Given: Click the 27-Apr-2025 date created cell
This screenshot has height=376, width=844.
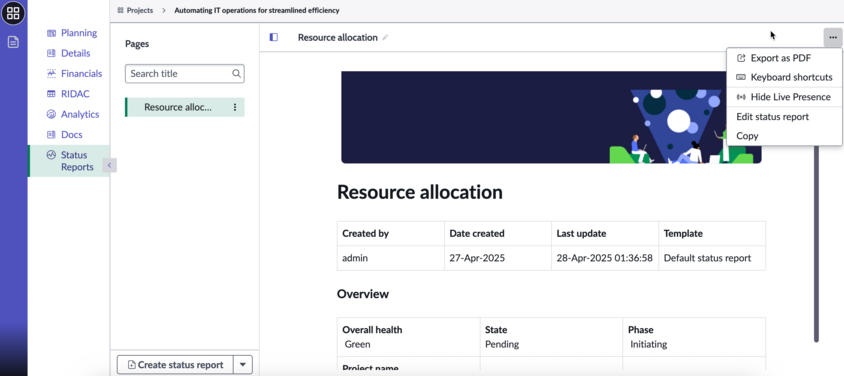Looking at the screenshot, I should [498, 258].
